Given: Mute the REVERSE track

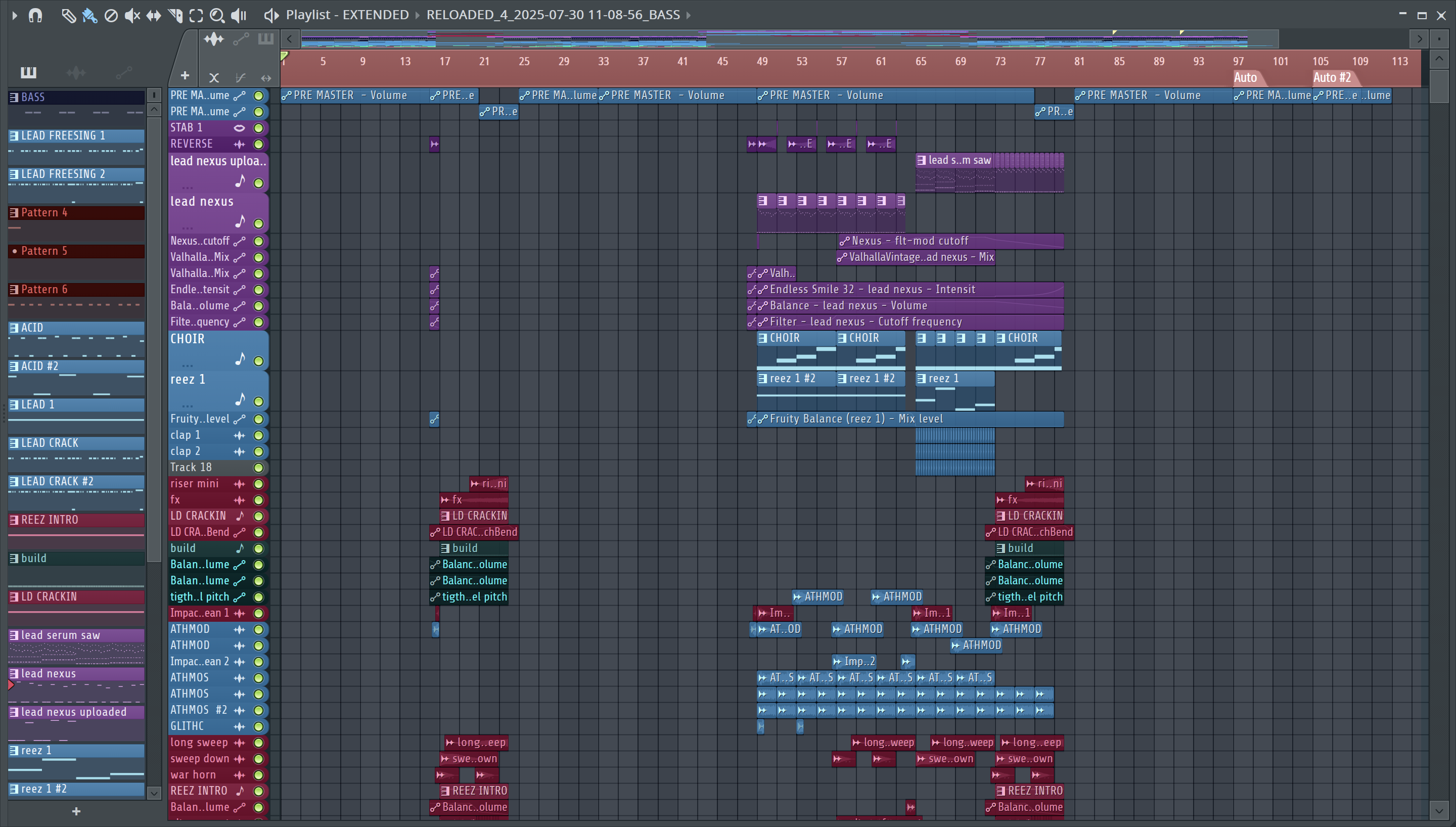Looking at the screenshot, I should [258, 144].
